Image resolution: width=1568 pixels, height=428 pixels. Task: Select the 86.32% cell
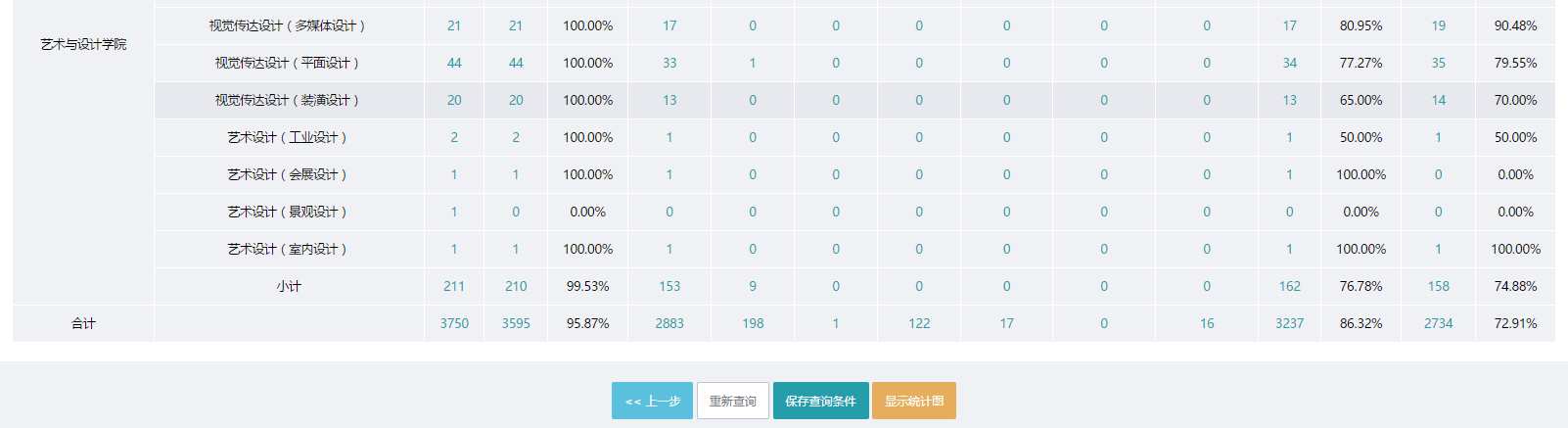click(x=1360, y=323)
